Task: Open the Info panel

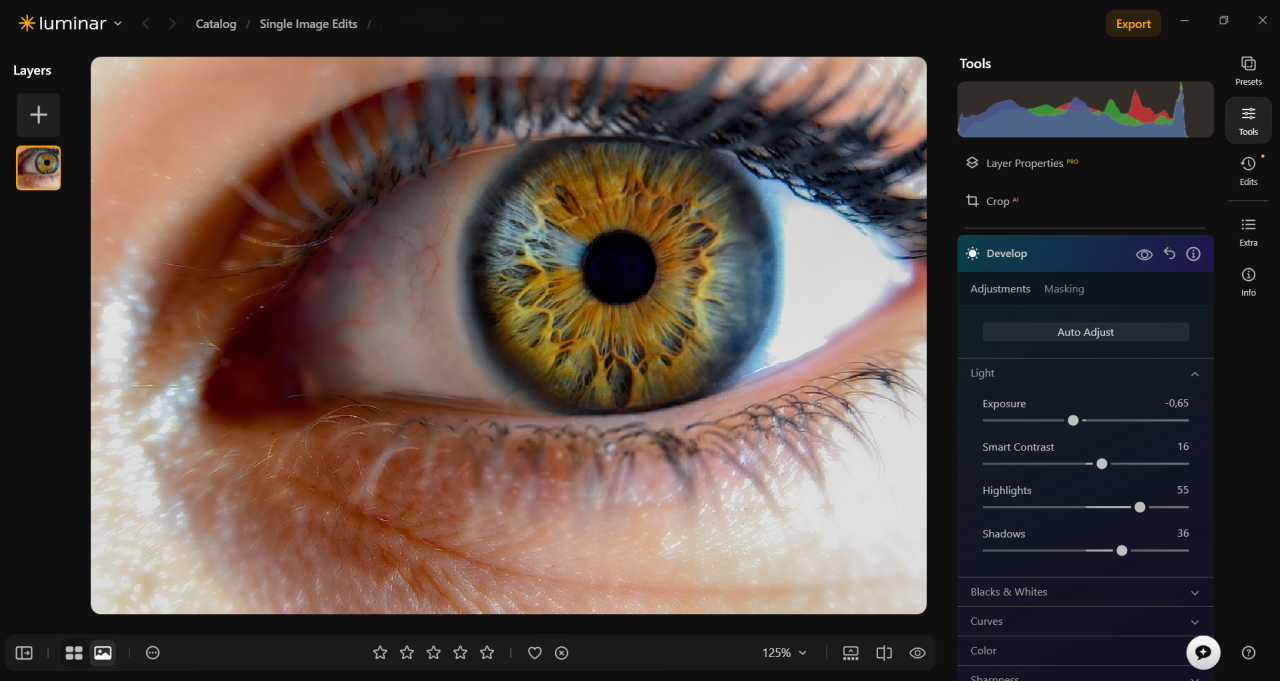Action: point(1248,281)
